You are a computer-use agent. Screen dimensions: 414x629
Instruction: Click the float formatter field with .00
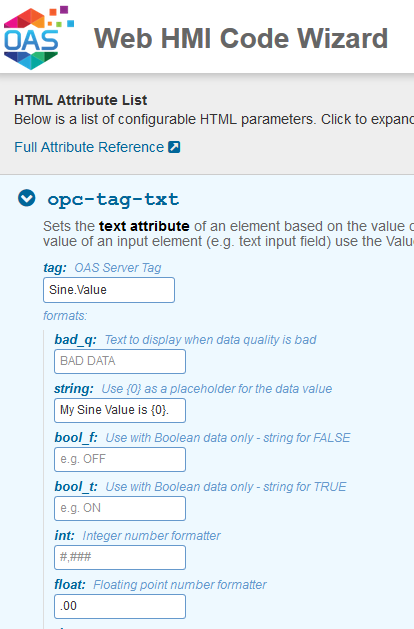coord(120,607)
